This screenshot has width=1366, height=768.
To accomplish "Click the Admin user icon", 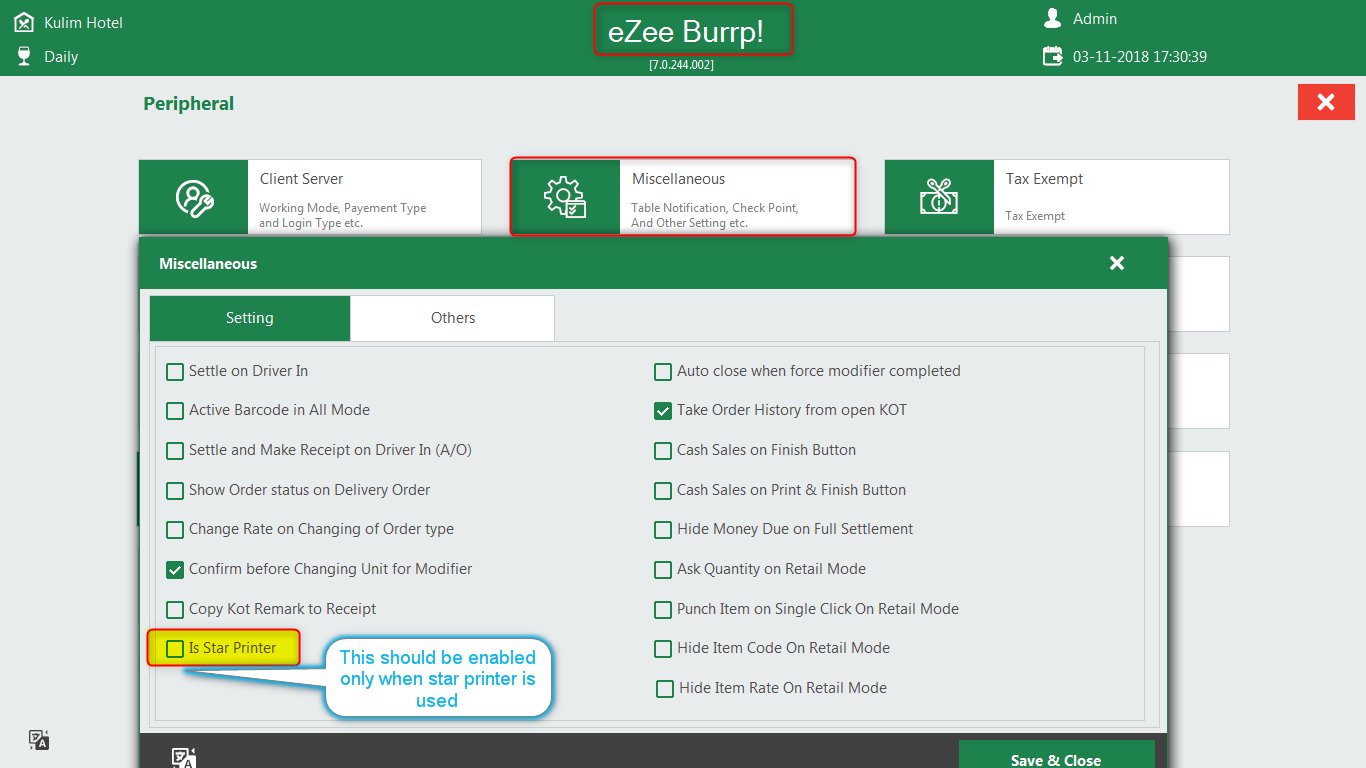I will [x=1052, y=18].
